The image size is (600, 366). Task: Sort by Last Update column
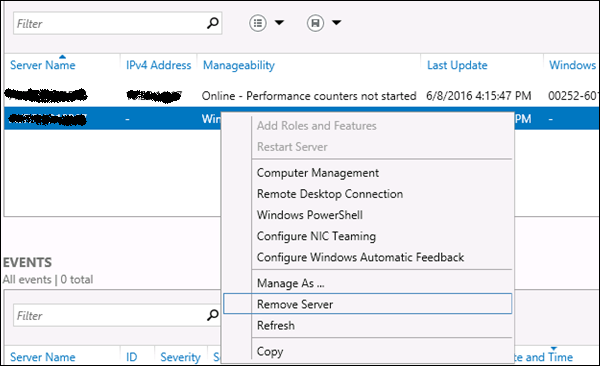coord(457,65)
